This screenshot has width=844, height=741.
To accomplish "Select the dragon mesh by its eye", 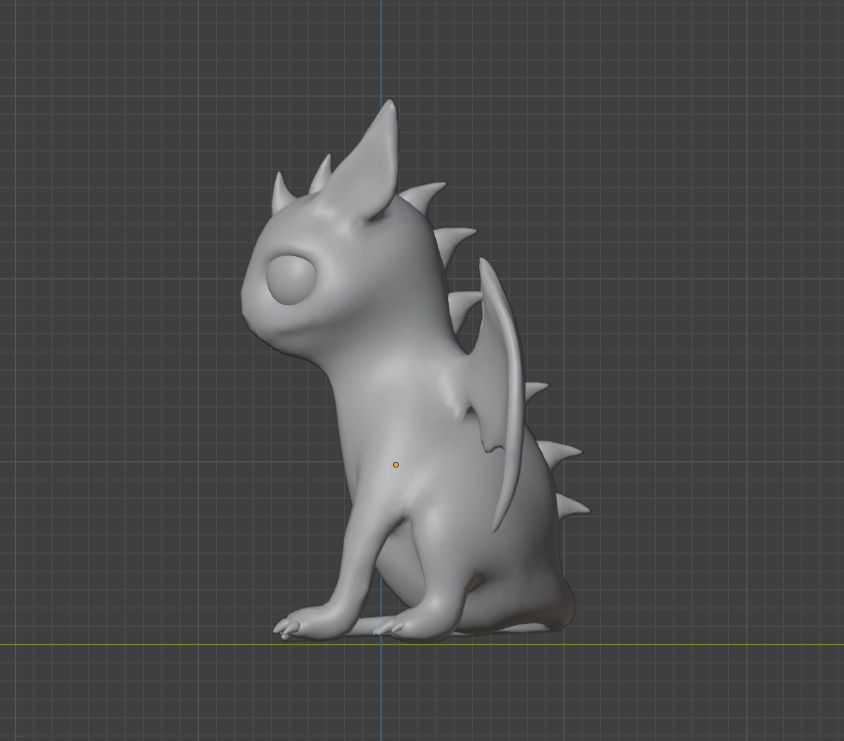I will 290,279.
